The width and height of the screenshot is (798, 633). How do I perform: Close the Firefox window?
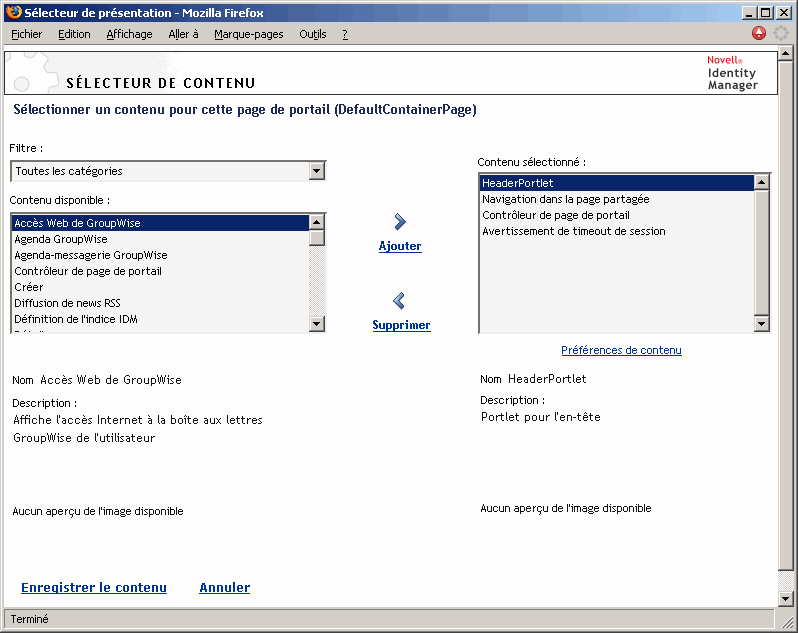pos(783,13)
